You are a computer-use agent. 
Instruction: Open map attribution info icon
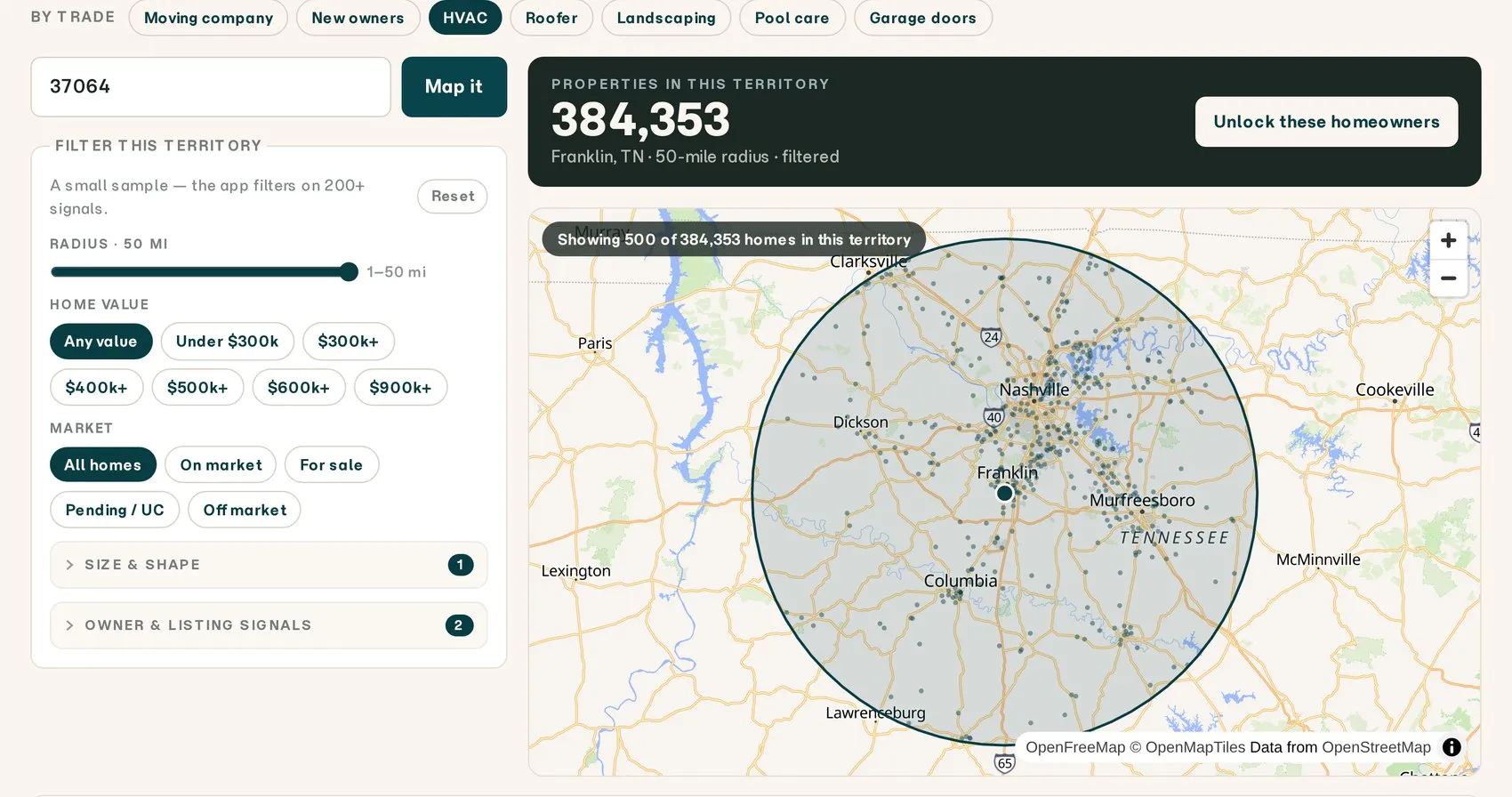coord(1452,747)
